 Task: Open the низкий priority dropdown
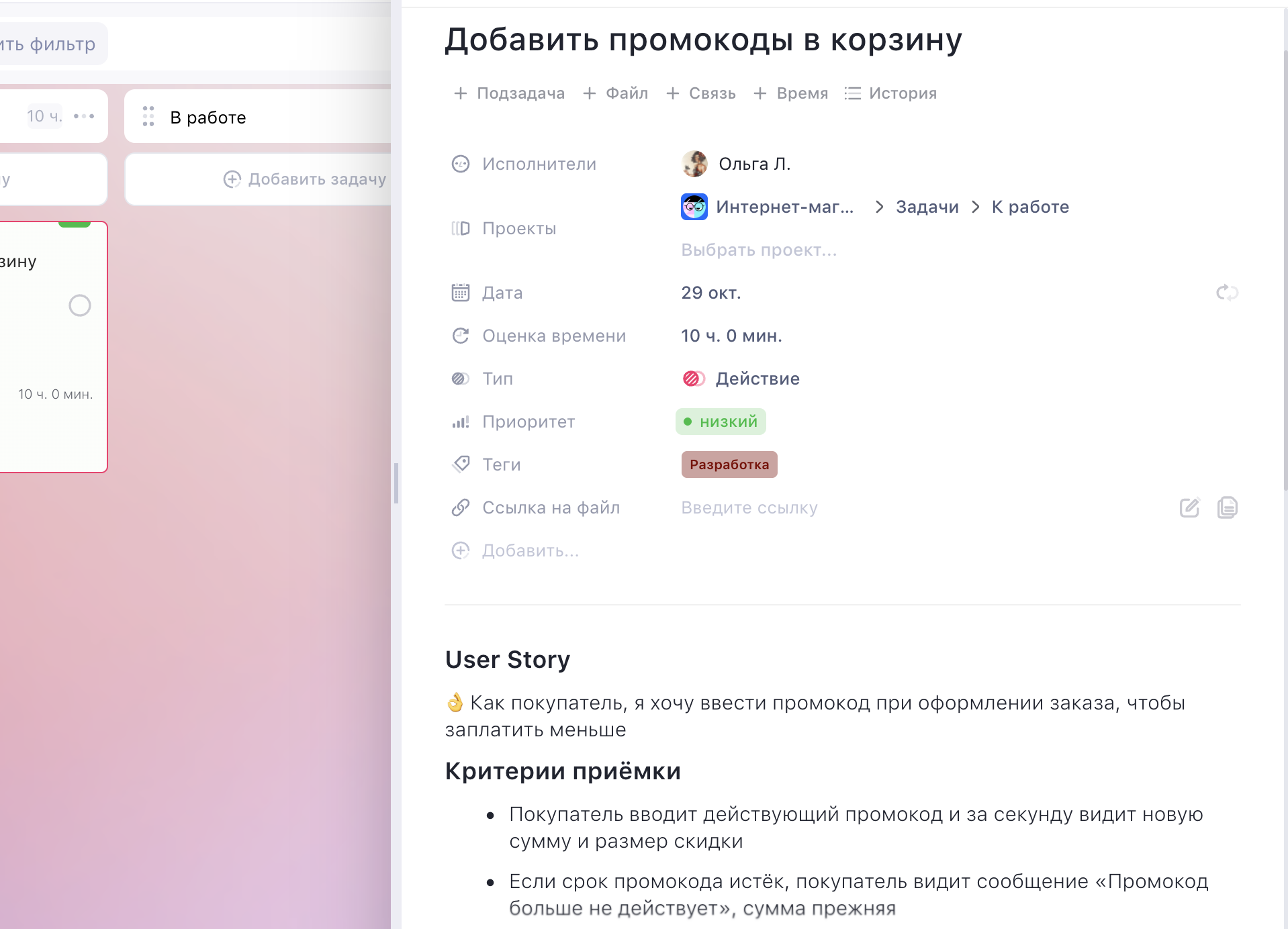pyautogui.click(x=721, y=422)
